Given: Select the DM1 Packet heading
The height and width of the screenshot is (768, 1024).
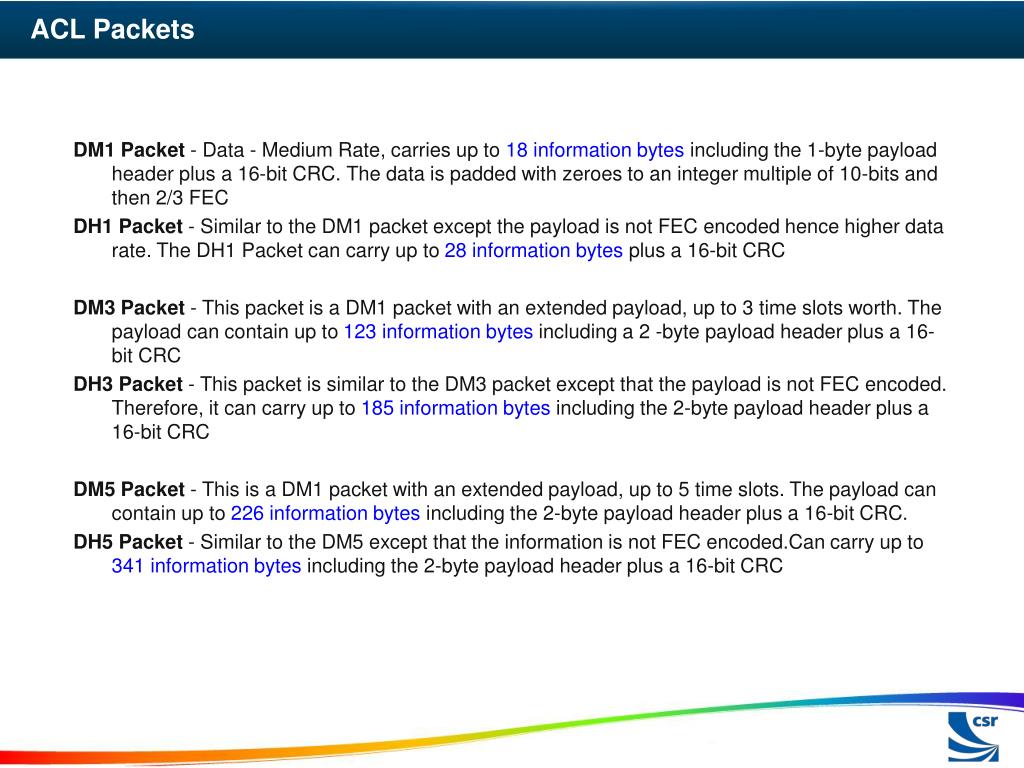Looking at the screenshot, I should pyautogui.click(x=129, y=150).
